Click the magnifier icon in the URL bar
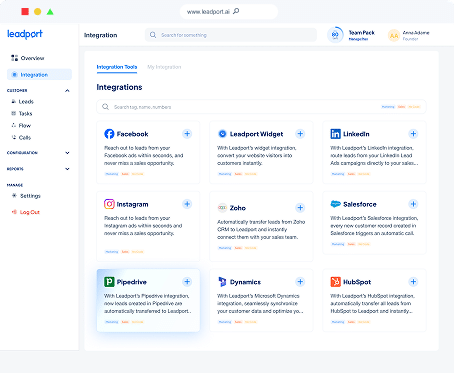This screenshot has height=373, width=454. tap(236, 11)
